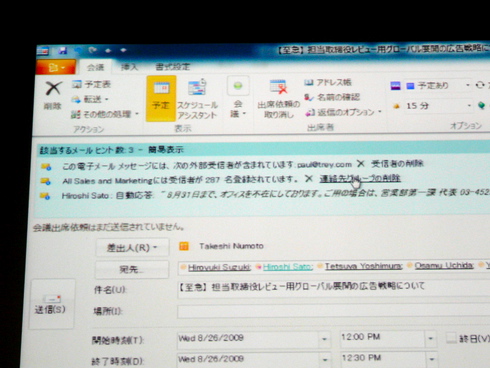Open スケジュール アシスタント view
This screenshot has height=368, width=490.
coord(197,99)
